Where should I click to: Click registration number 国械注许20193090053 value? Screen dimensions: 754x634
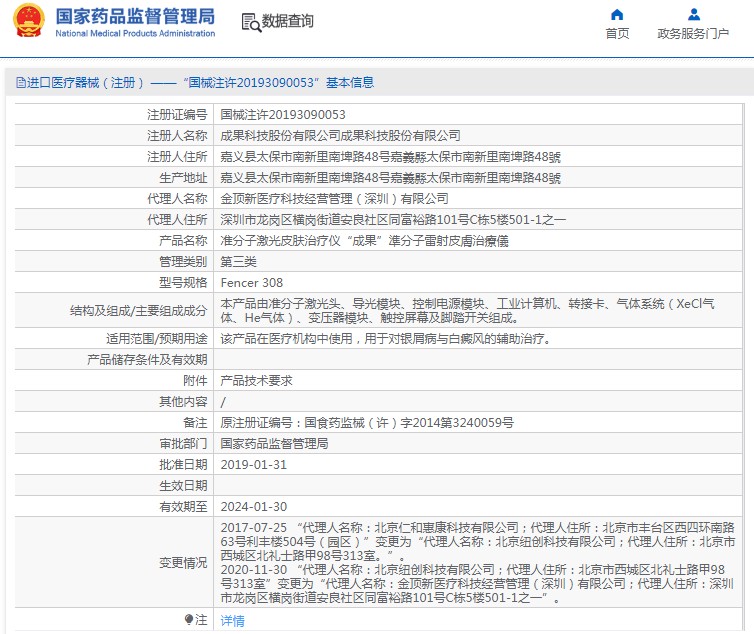tap(283, 116)
